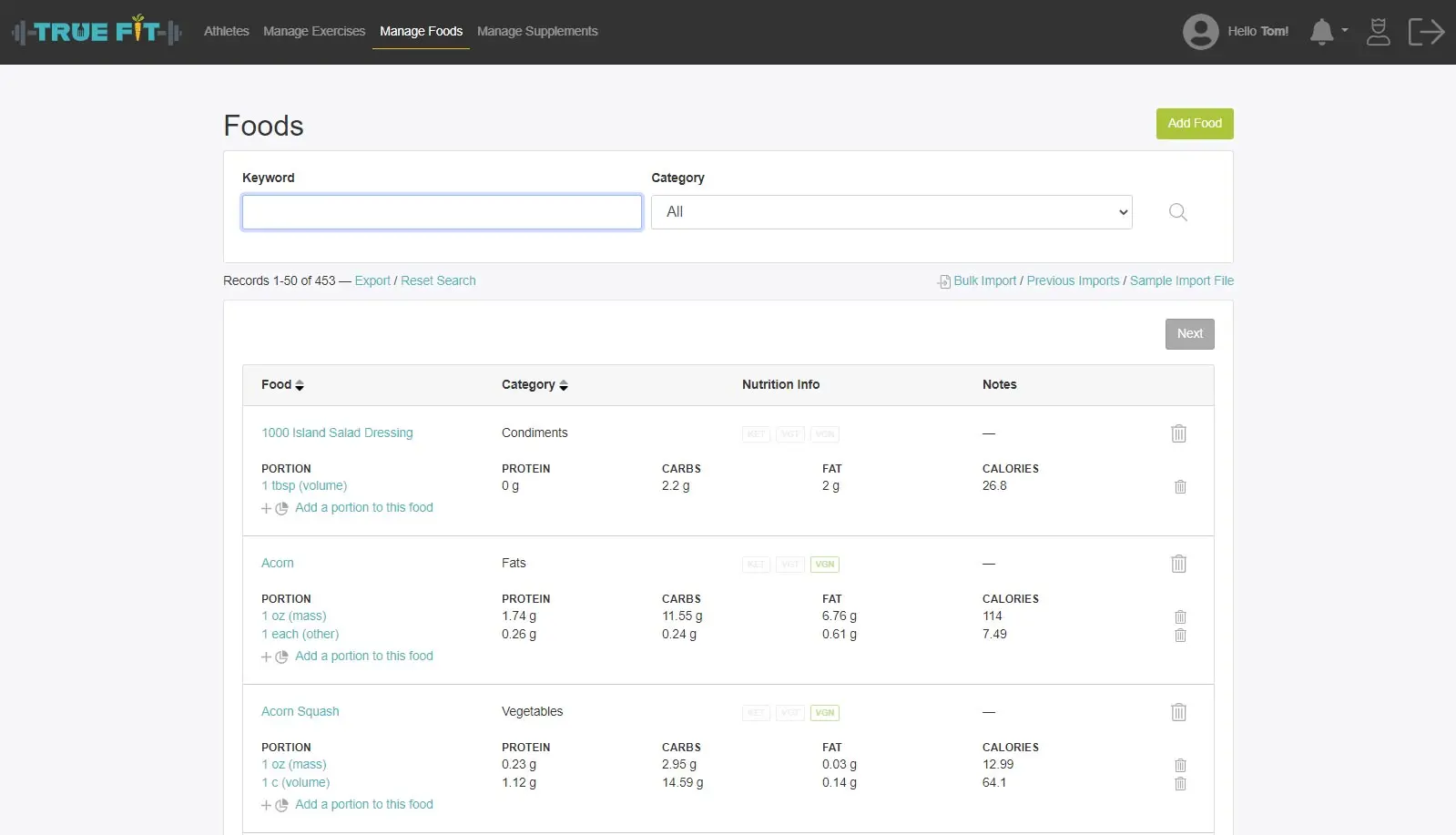The image size is (1456, 835).
Task: Click the Notes column header
Action: [x=999, y=385]
